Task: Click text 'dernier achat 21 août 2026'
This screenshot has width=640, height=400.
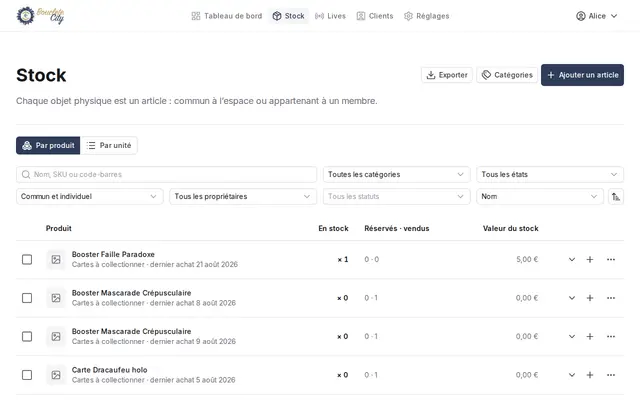Action: point(194,264)
